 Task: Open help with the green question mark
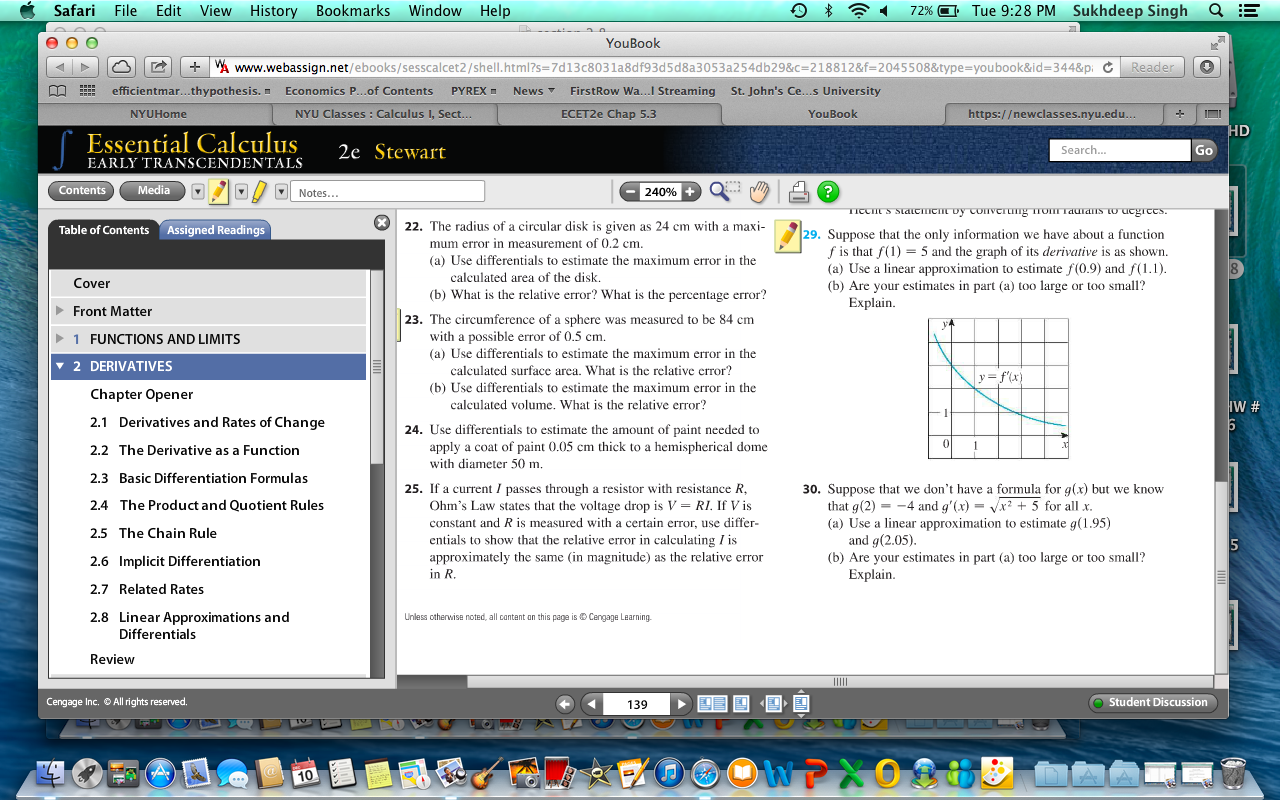[828, 191]
